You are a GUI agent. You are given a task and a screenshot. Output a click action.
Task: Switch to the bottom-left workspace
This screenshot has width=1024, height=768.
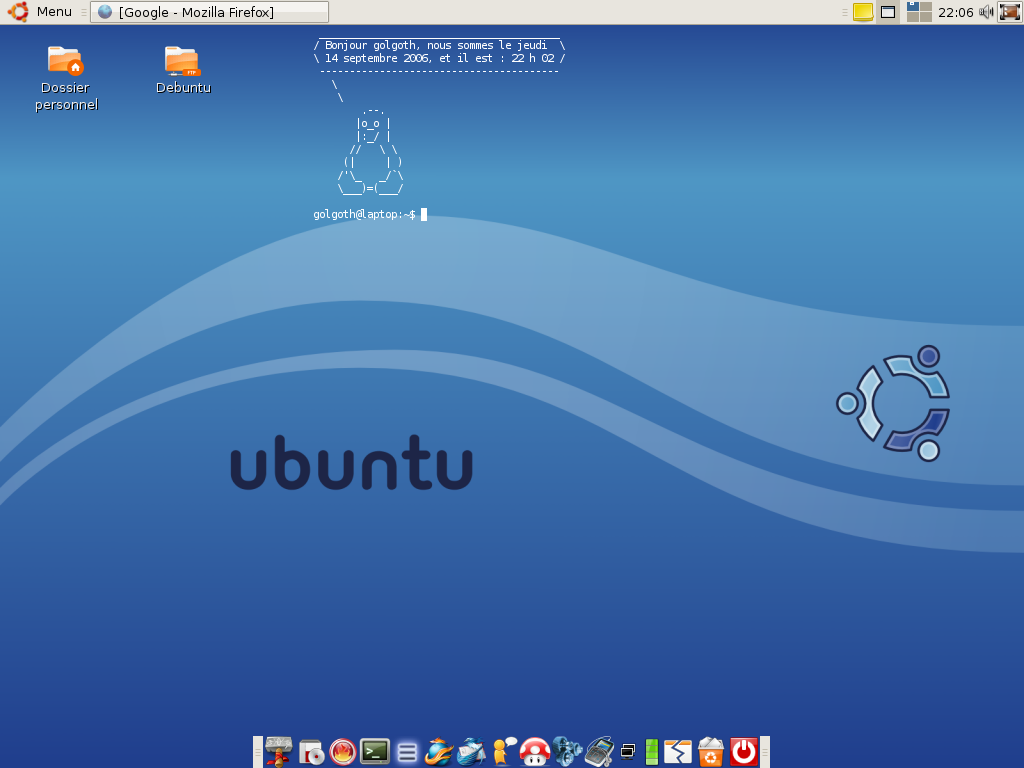coord(912,17)
